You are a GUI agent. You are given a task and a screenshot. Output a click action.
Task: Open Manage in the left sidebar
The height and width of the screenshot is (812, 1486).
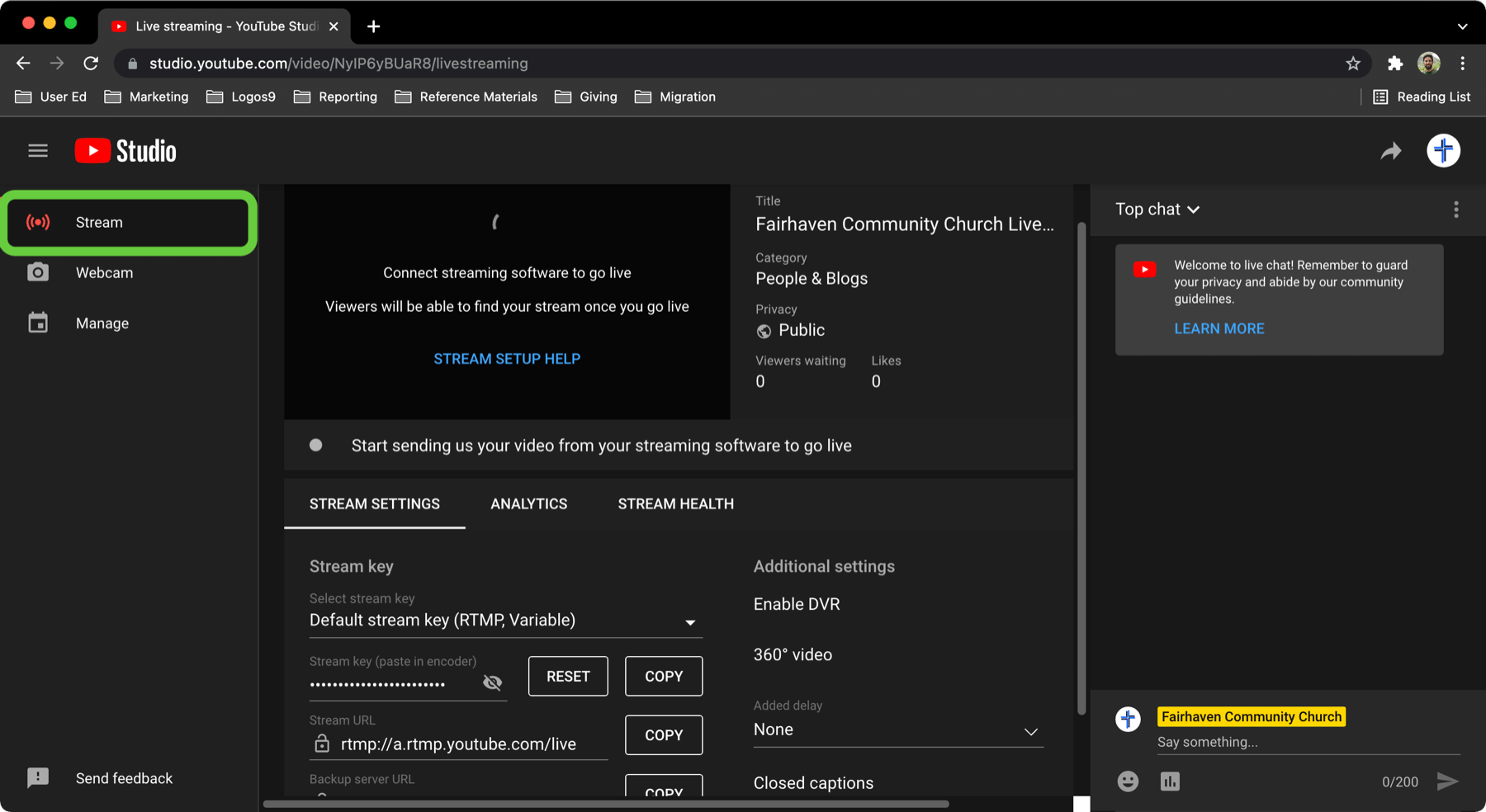pos(129,323)
